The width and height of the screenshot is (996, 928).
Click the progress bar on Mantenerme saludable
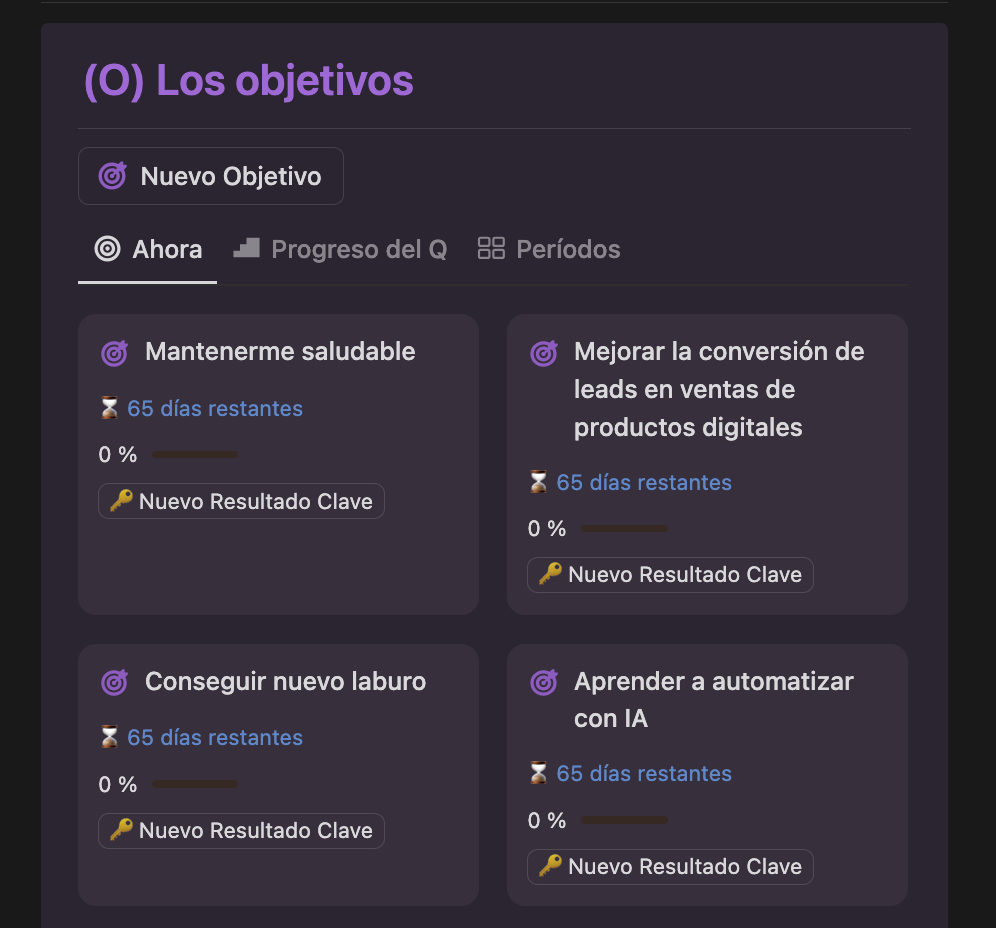tap(195, 454)
